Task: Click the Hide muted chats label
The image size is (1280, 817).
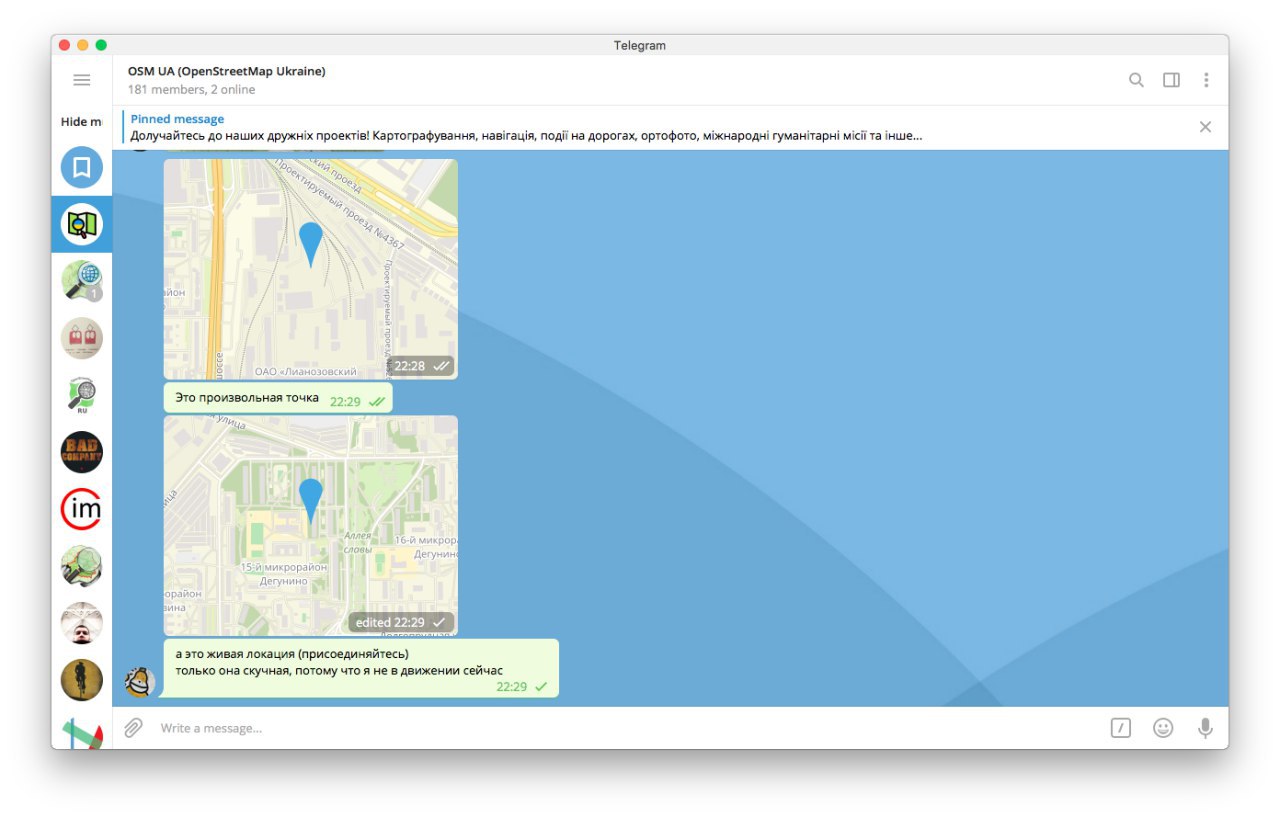Action: pyautogui.click(x=82, y=122)
